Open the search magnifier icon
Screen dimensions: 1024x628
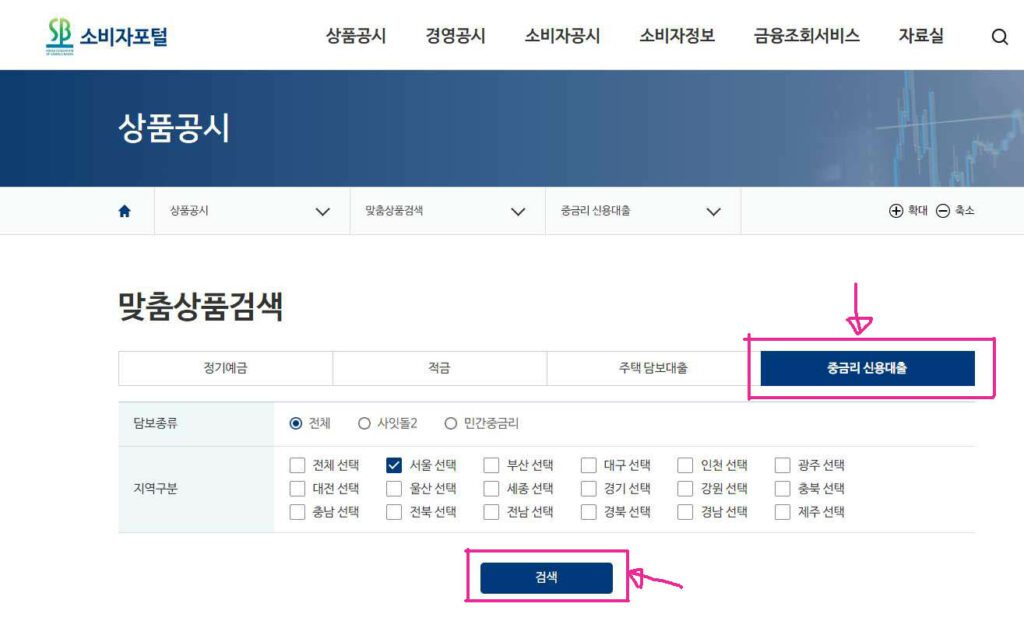[x=999, y=35]
